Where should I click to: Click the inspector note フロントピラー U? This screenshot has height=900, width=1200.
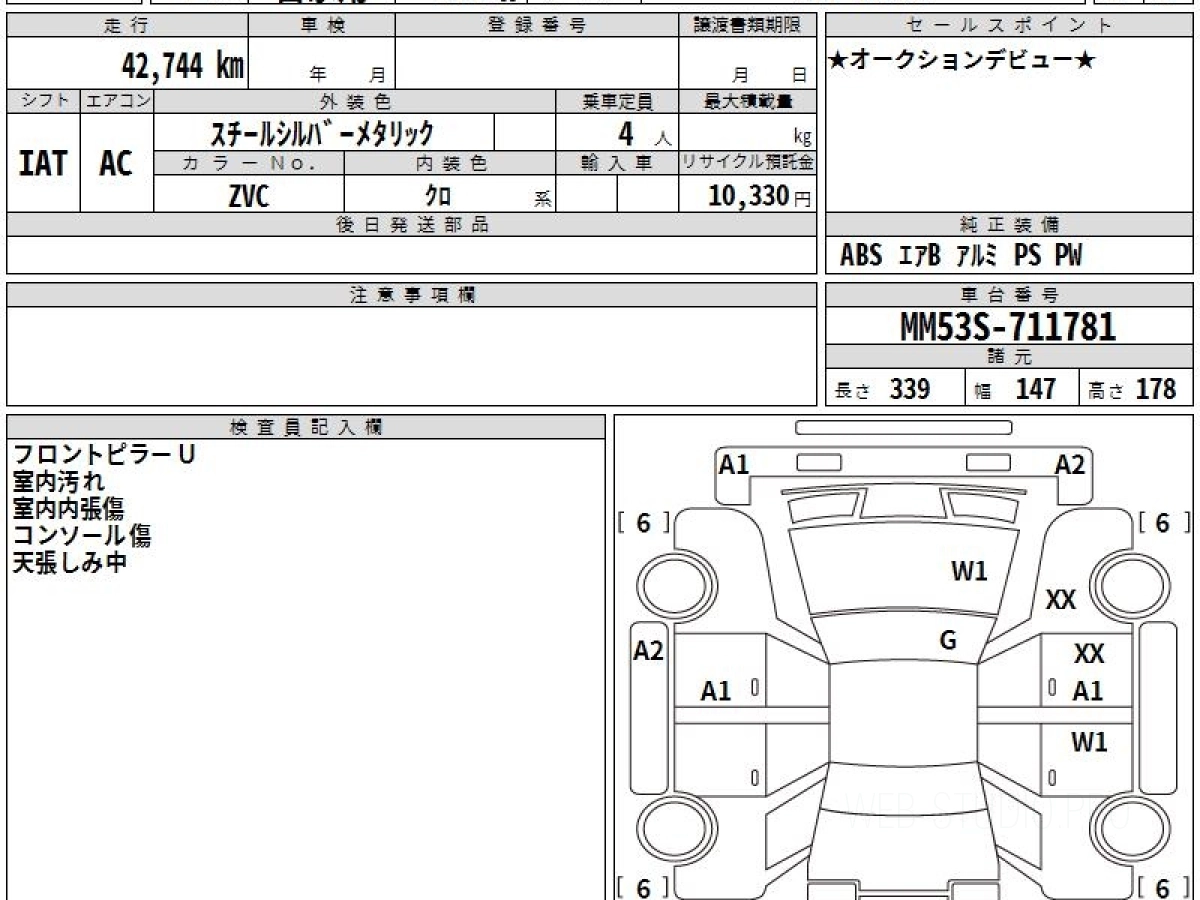(x=104, y=454)
